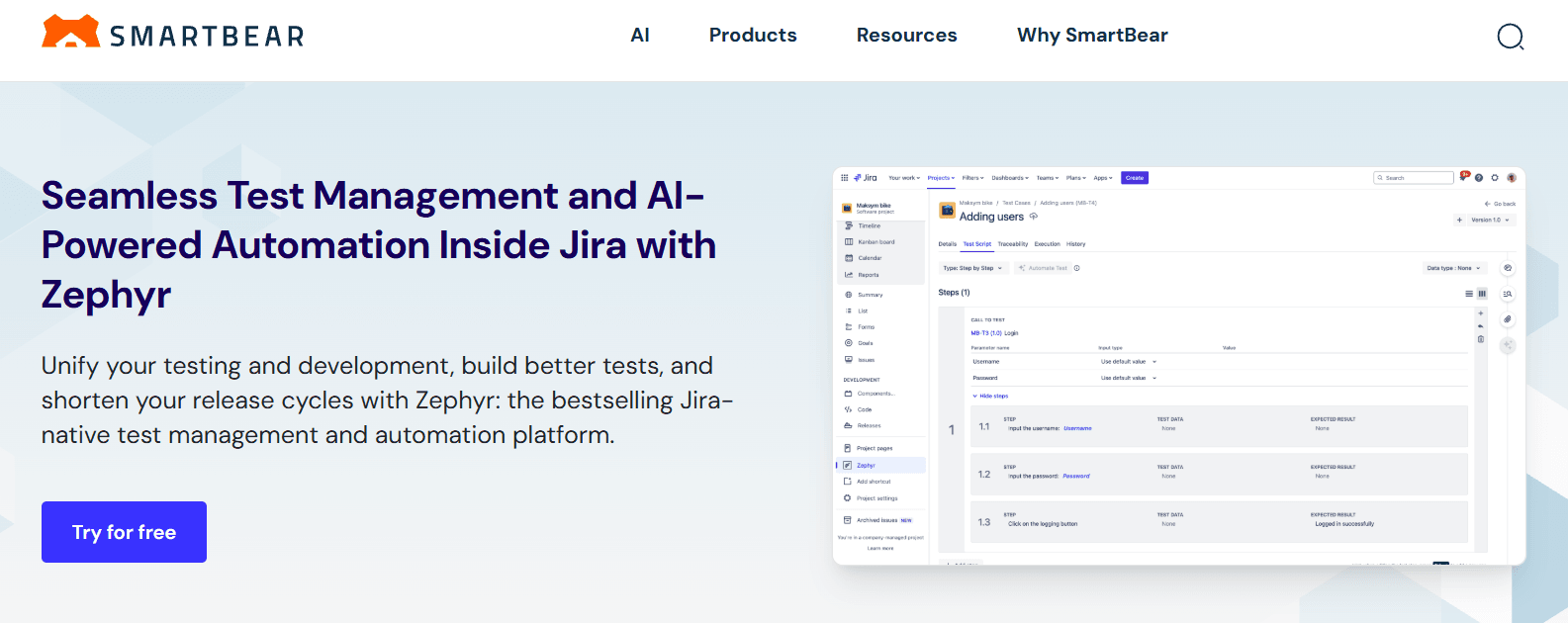Switch steps to column view
Image resolution: width=1568 pixels, height=623 pixels.
[1482, 294]
